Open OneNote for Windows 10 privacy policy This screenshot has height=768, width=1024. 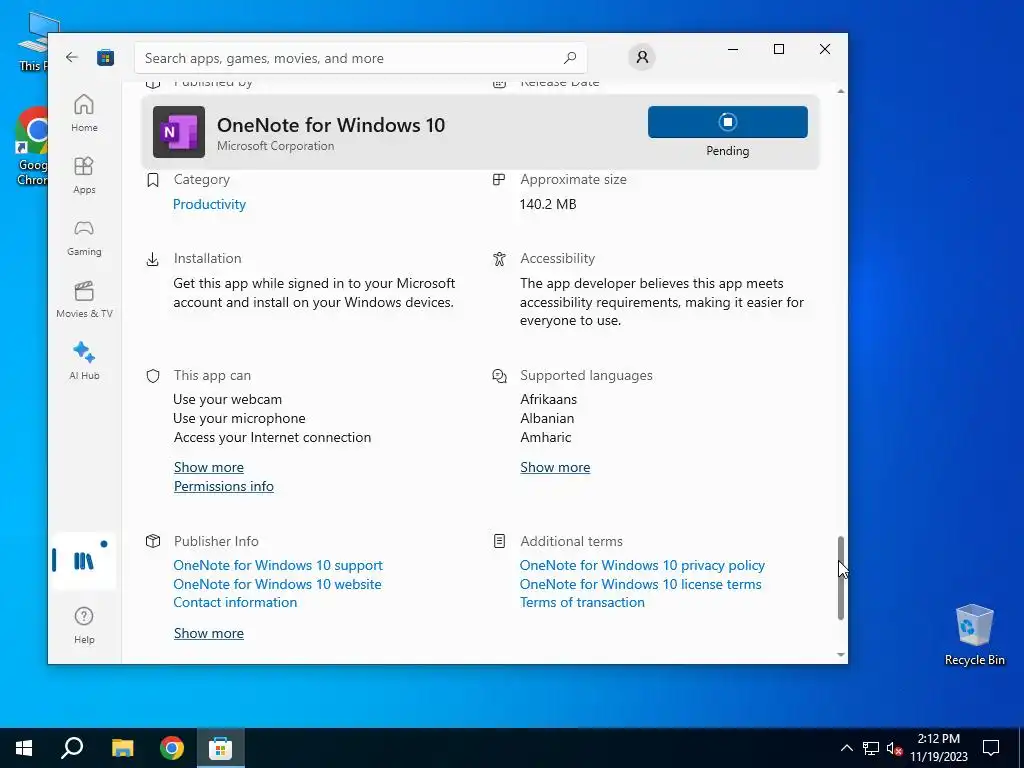pyautogui.click(x=642, y=565)
